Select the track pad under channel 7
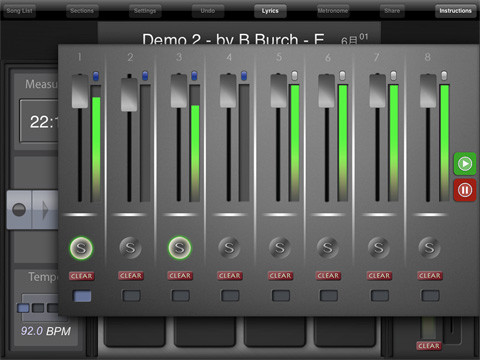Image resolution: width=480 pixels, height=360 pixels. 380,296
